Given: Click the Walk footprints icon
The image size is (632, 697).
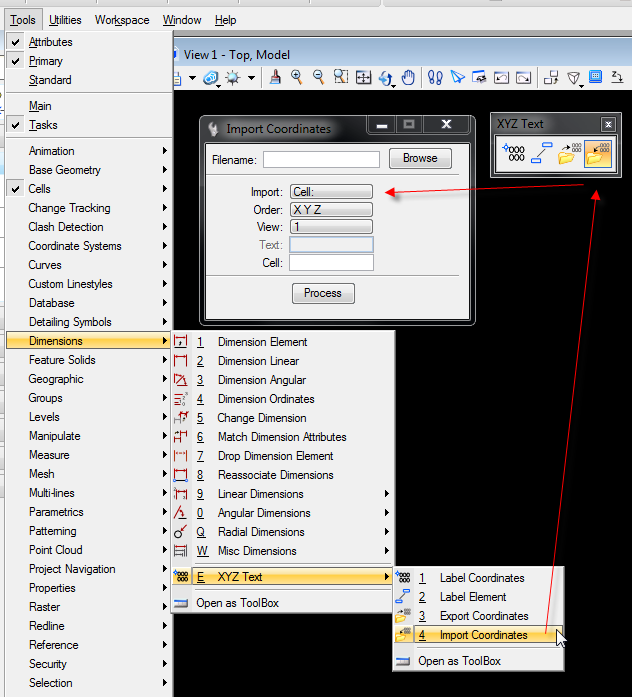Looking at the screenshot, I should (435, 78).
